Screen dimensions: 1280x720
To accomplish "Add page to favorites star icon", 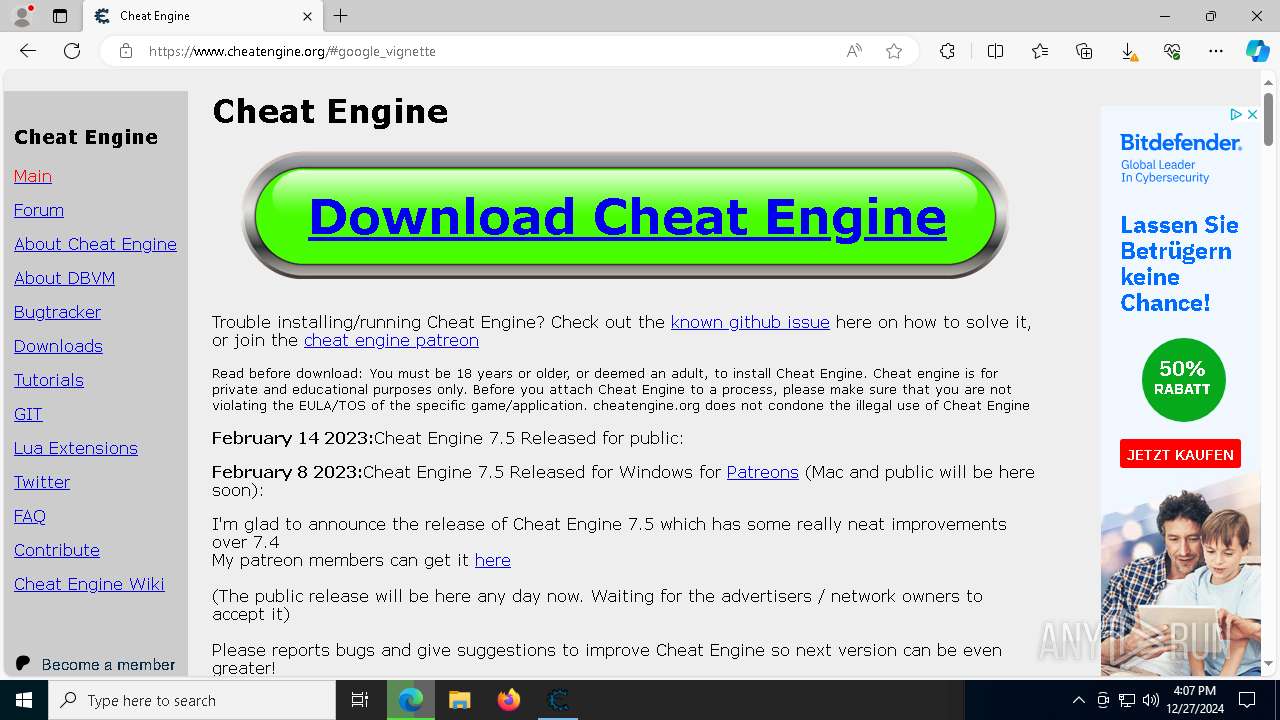I will [x=894, y=51].
